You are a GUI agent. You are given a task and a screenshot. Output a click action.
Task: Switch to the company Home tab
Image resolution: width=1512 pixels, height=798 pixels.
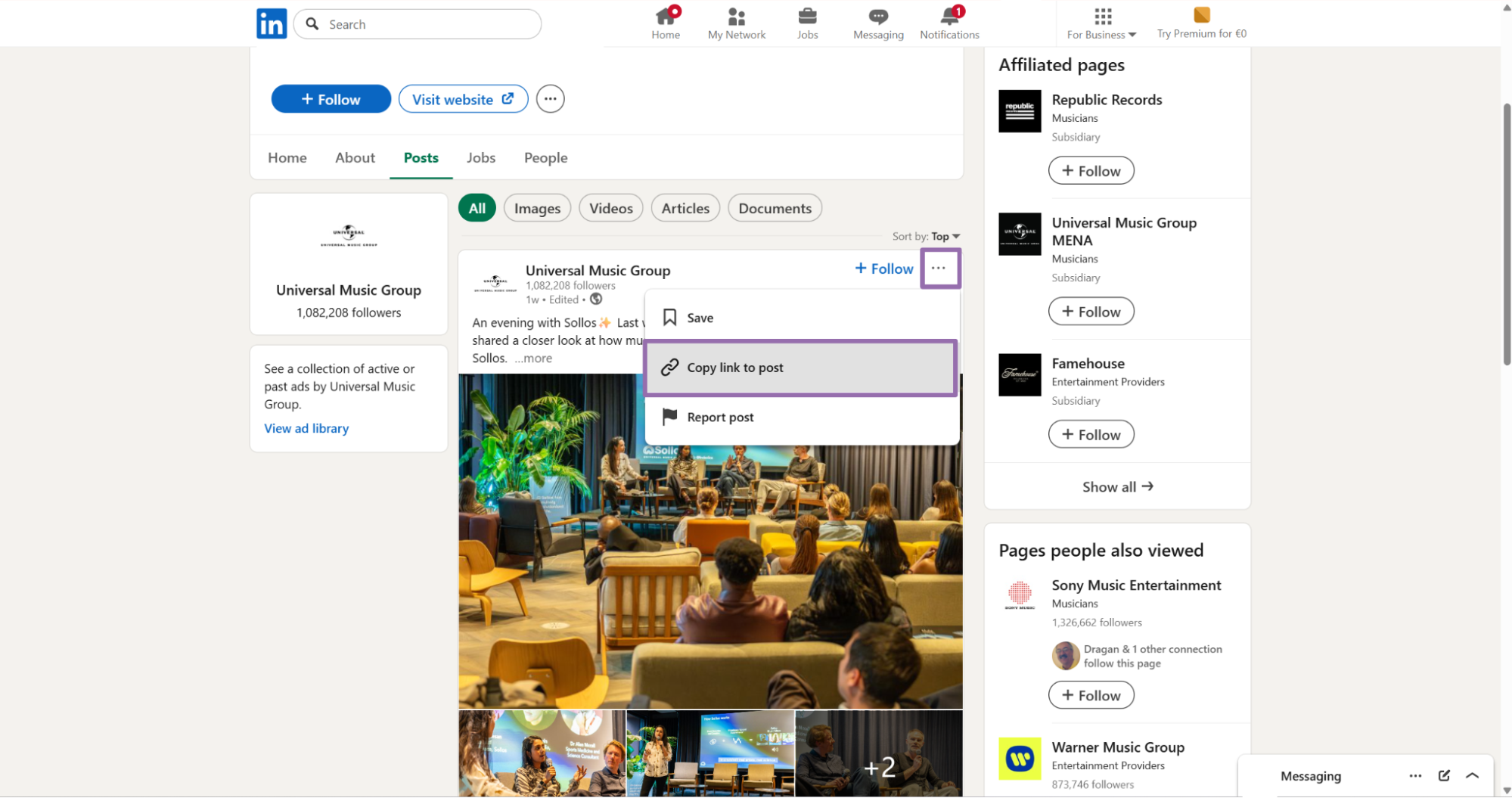click(287, 157)
